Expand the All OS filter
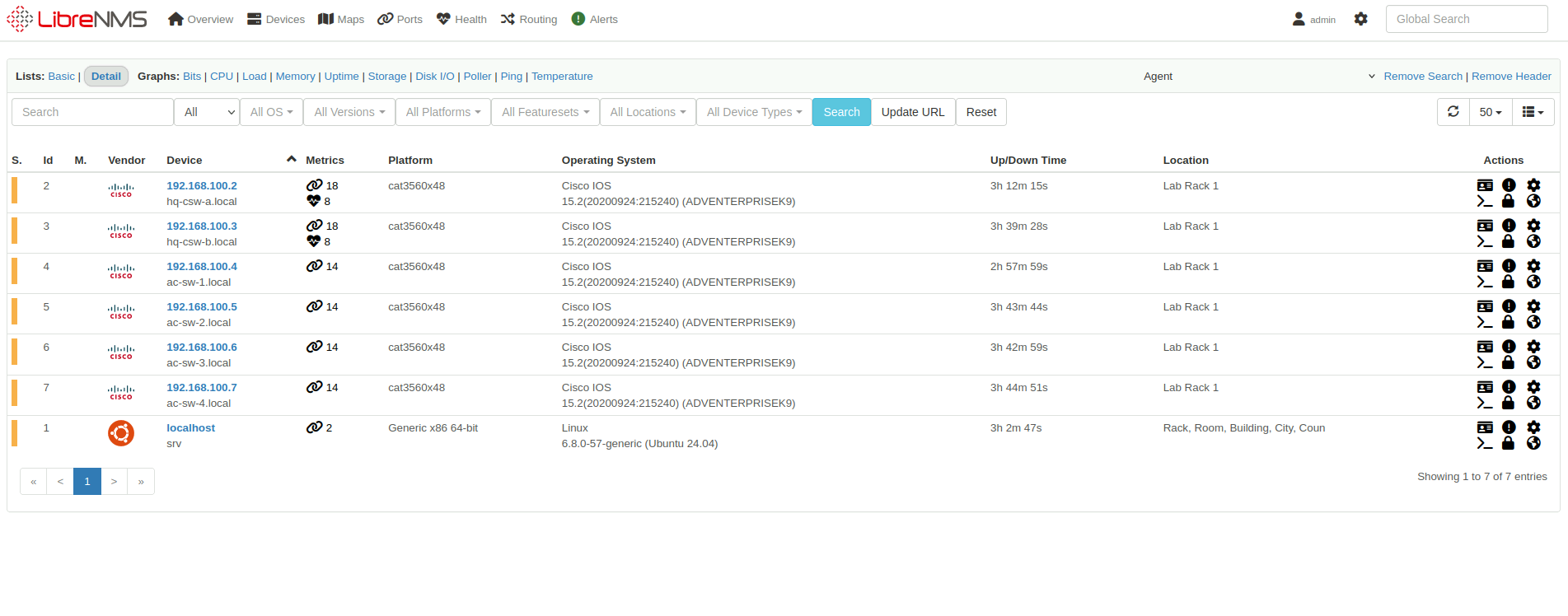Viewport: 1568px width, 616px height. 271,112
